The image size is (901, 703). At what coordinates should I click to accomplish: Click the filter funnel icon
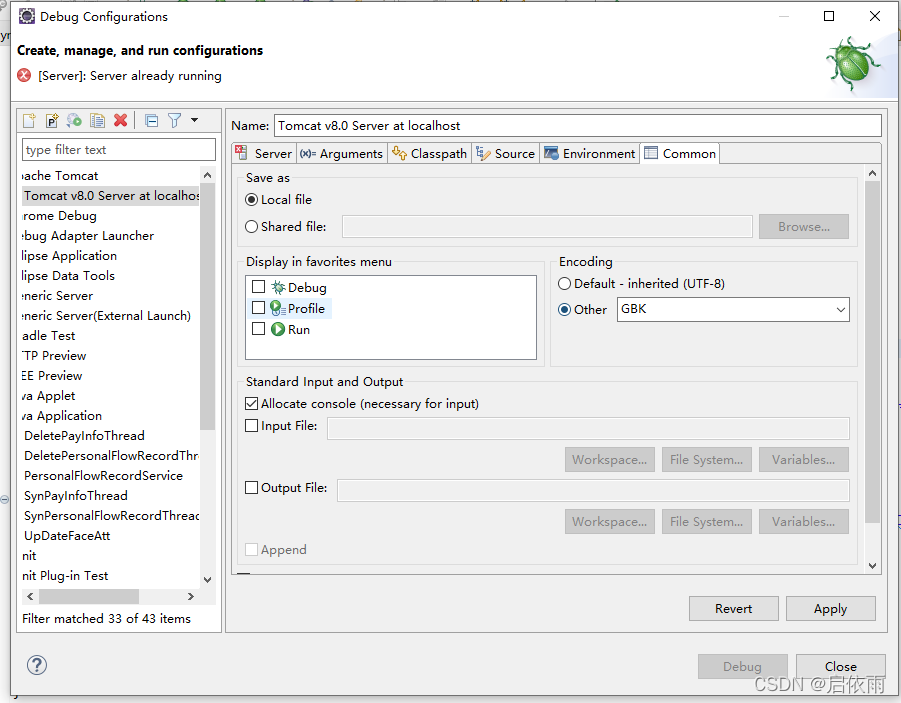coord(175,120)
